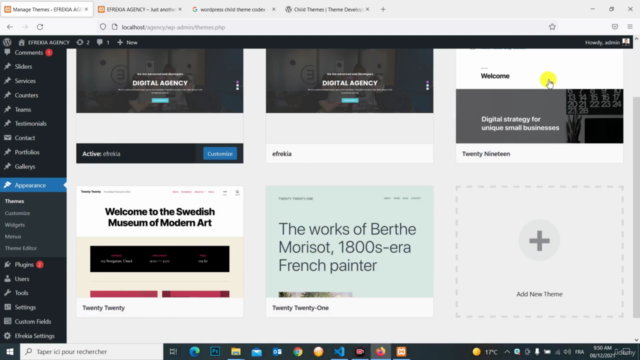Open Custom Fields menu item
Image resolution: width=640 pixels, height=360 pixels.
click(33, 322)
